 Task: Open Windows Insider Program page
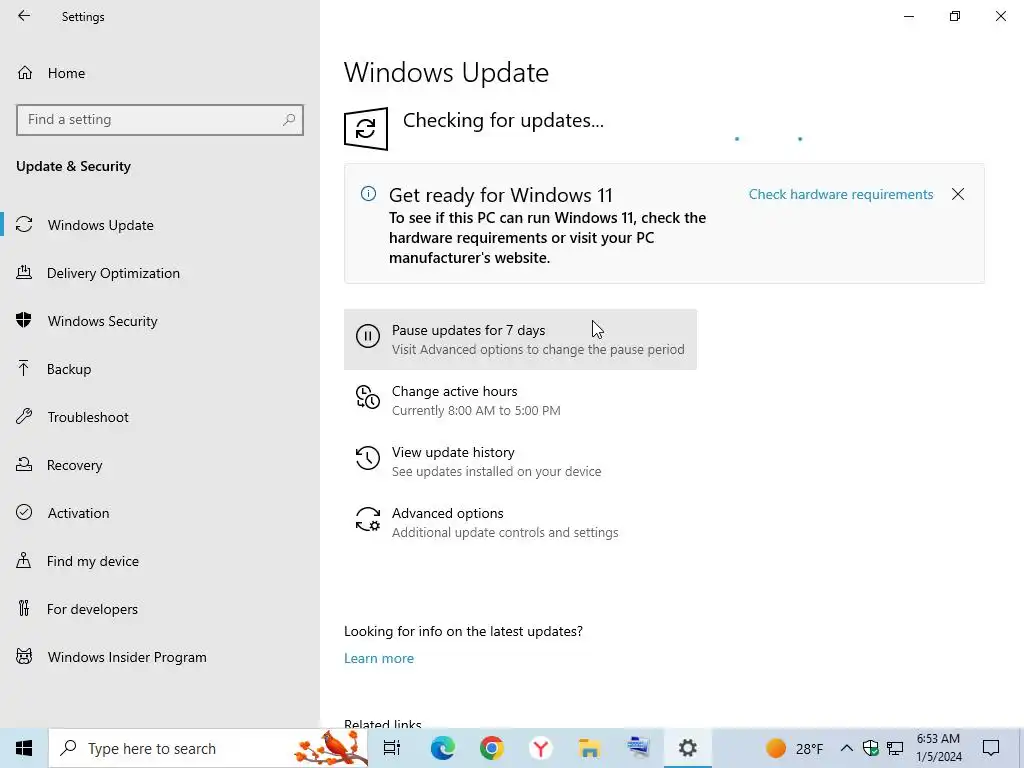(160, 657)
